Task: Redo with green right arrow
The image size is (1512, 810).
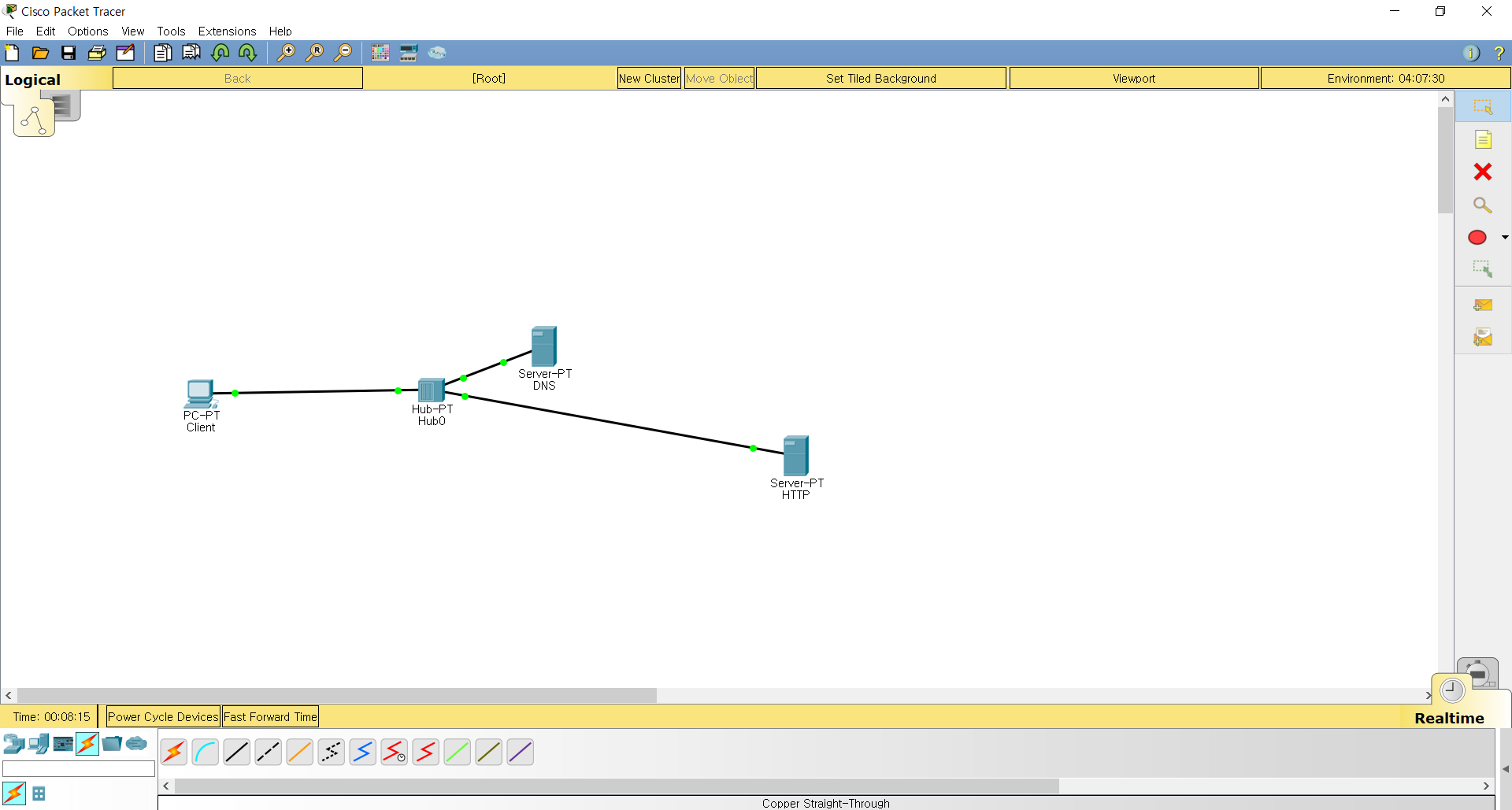Action: [248, 53]
